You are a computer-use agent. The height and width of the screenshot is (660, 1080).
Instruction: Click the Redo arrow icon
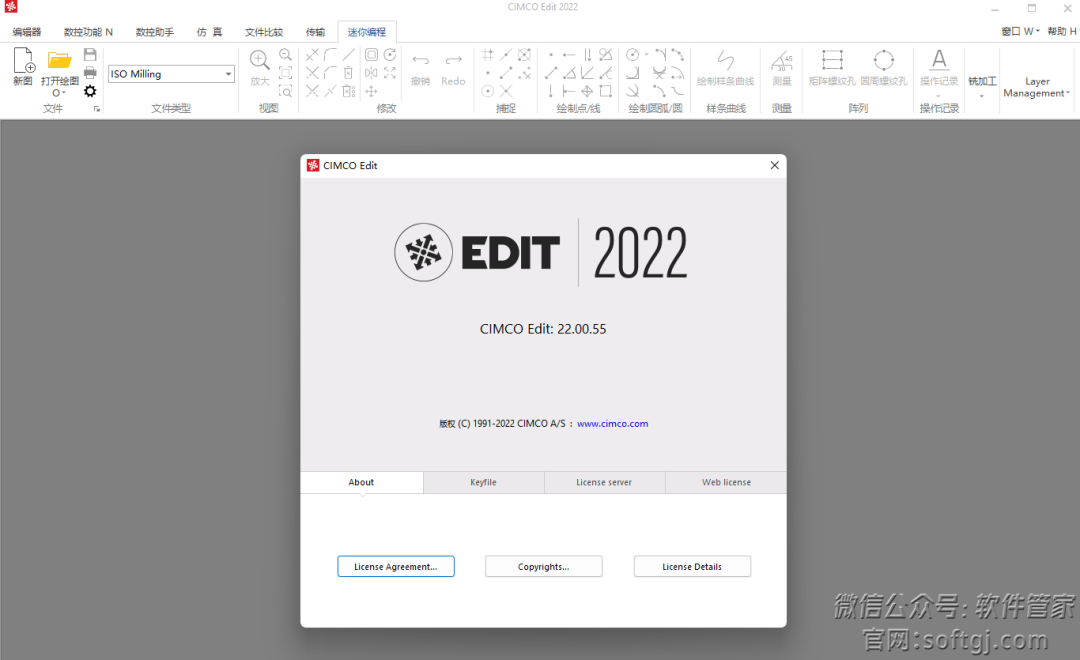[x=453, y=61]
